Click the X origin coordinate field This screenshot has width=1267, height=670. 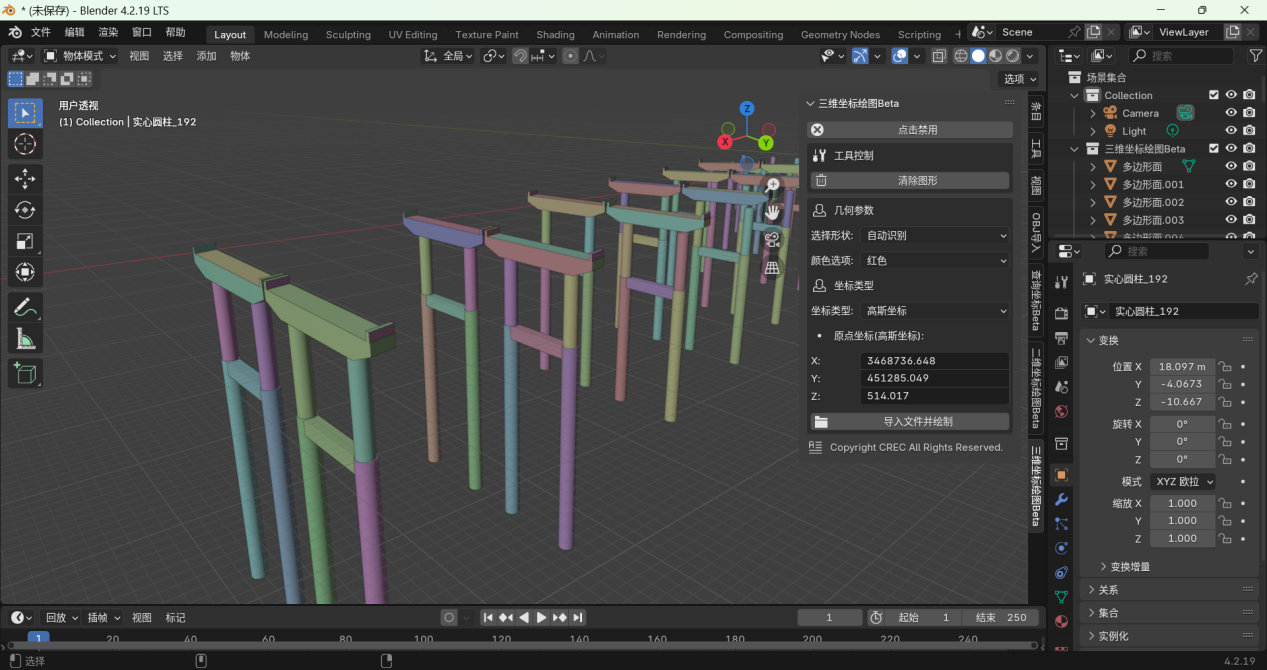pyautogui.click(x=934, y=361)
